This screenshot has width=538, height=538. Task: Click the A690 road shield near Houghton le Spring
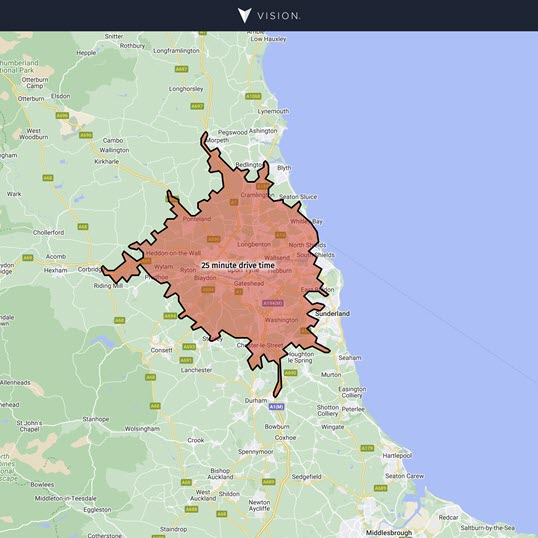(x=290, y=373)
